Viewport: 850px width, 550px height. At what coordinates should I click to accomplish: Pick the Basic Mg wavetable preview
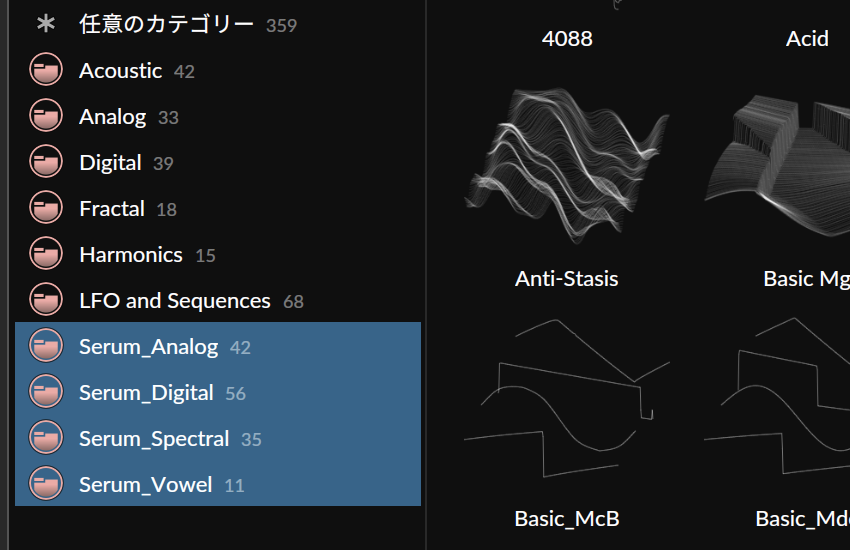tap(777, 165)
